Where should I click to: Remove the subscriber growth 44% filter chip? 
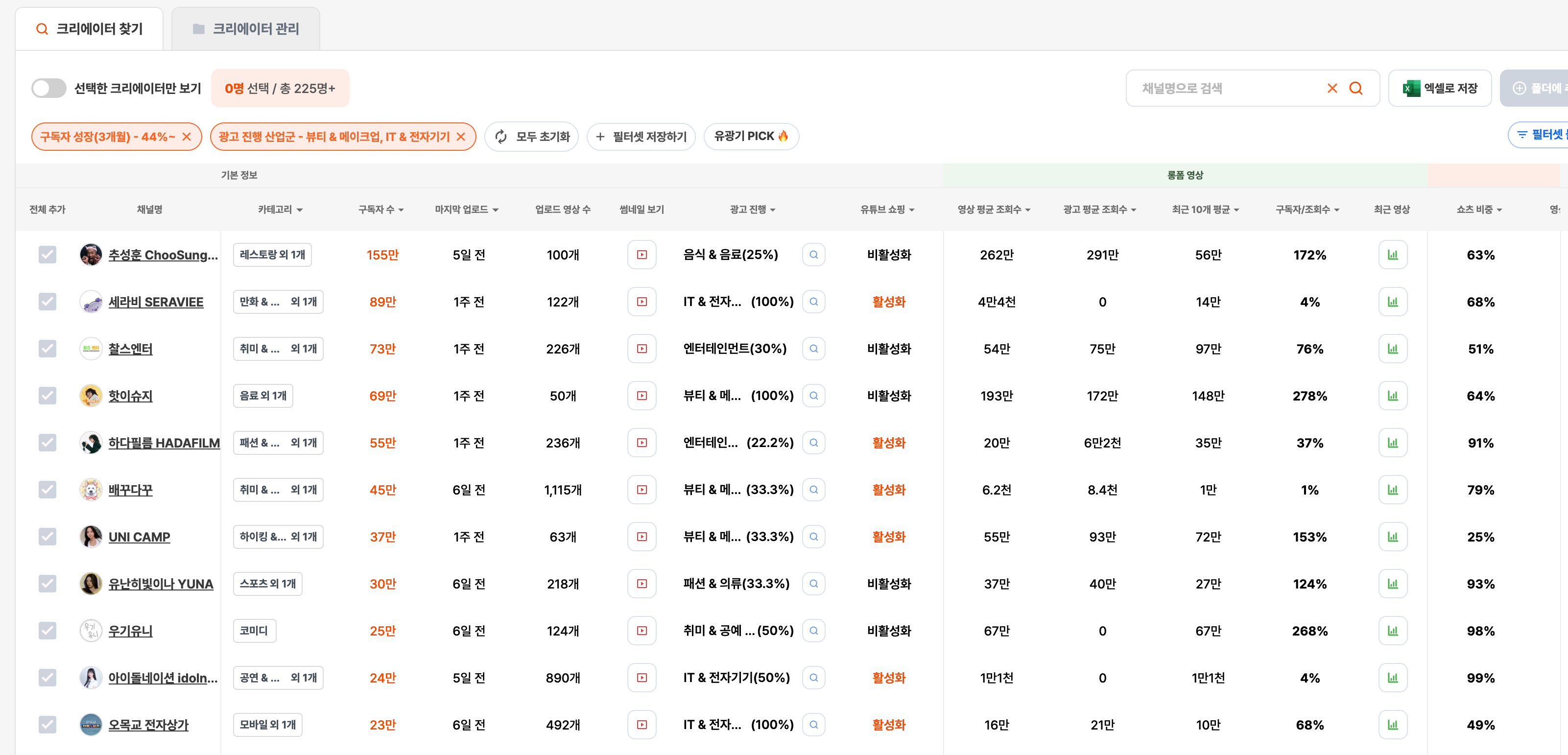(187, 136)
